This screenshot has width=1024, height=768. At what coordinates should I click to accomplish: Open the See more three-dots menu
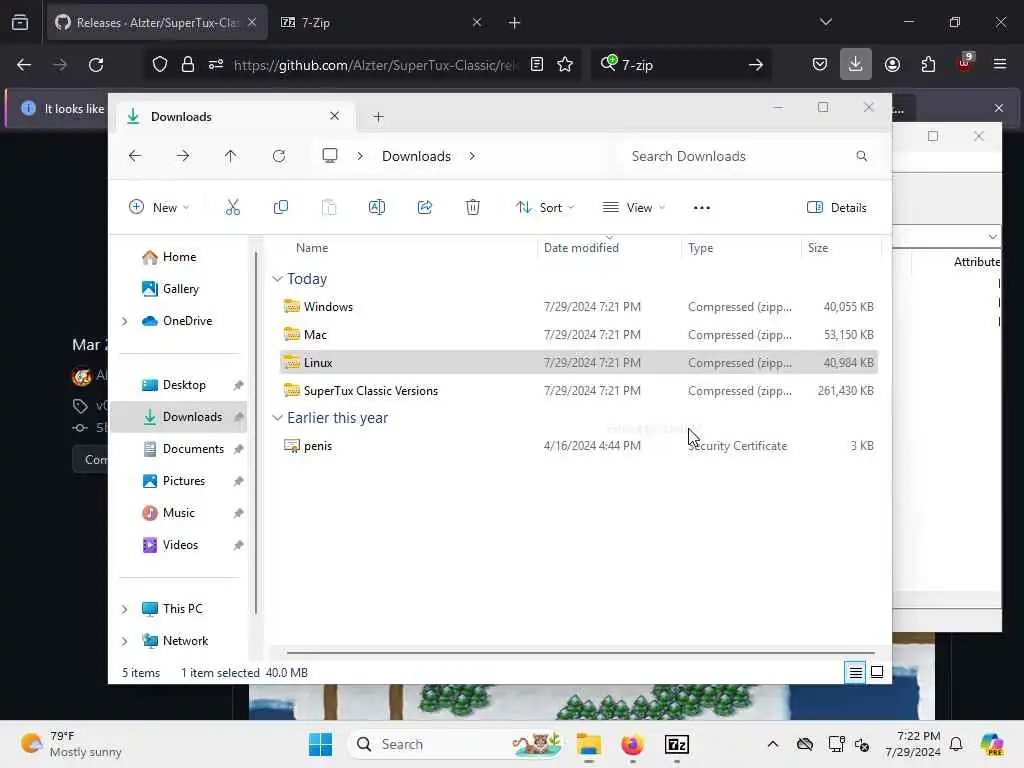(x=701, y=208)
